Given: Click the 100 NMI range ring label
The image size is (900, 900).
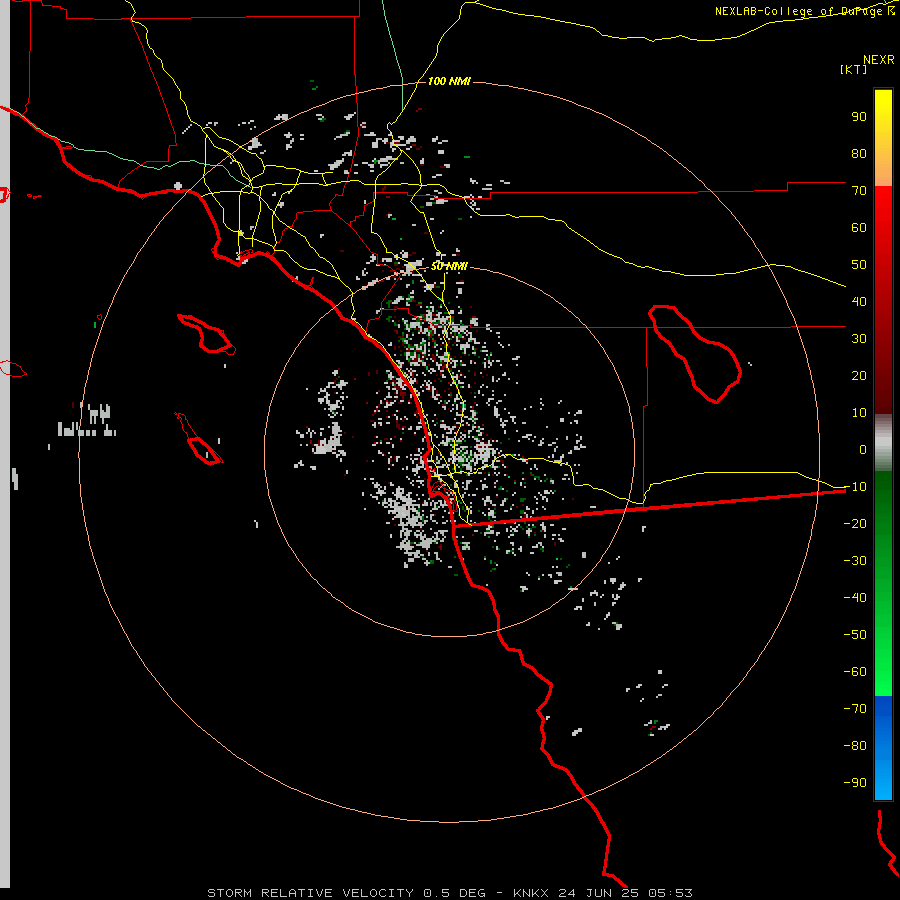Looking at the screenshot, I should point(449,82).
